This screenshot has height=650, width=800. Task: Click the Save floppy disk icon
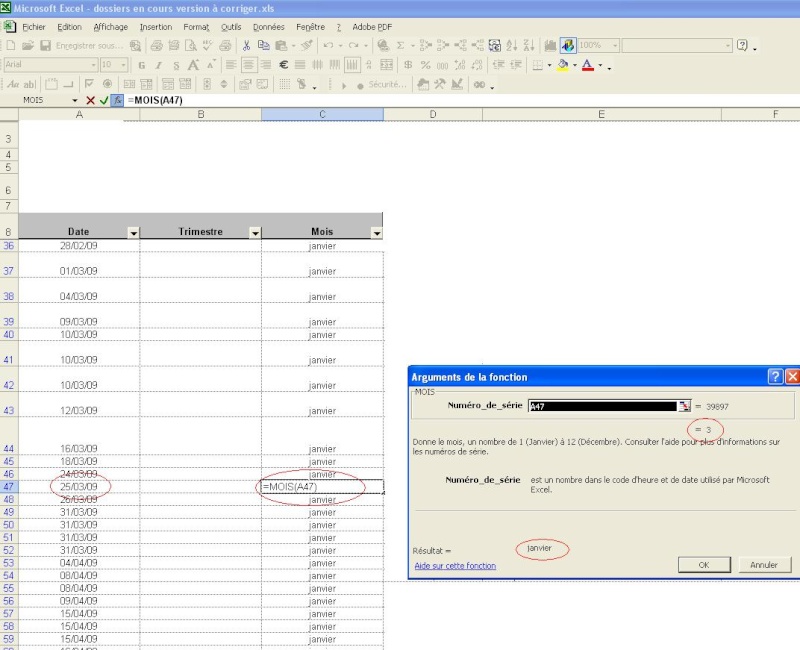click(x=45, y=45)
